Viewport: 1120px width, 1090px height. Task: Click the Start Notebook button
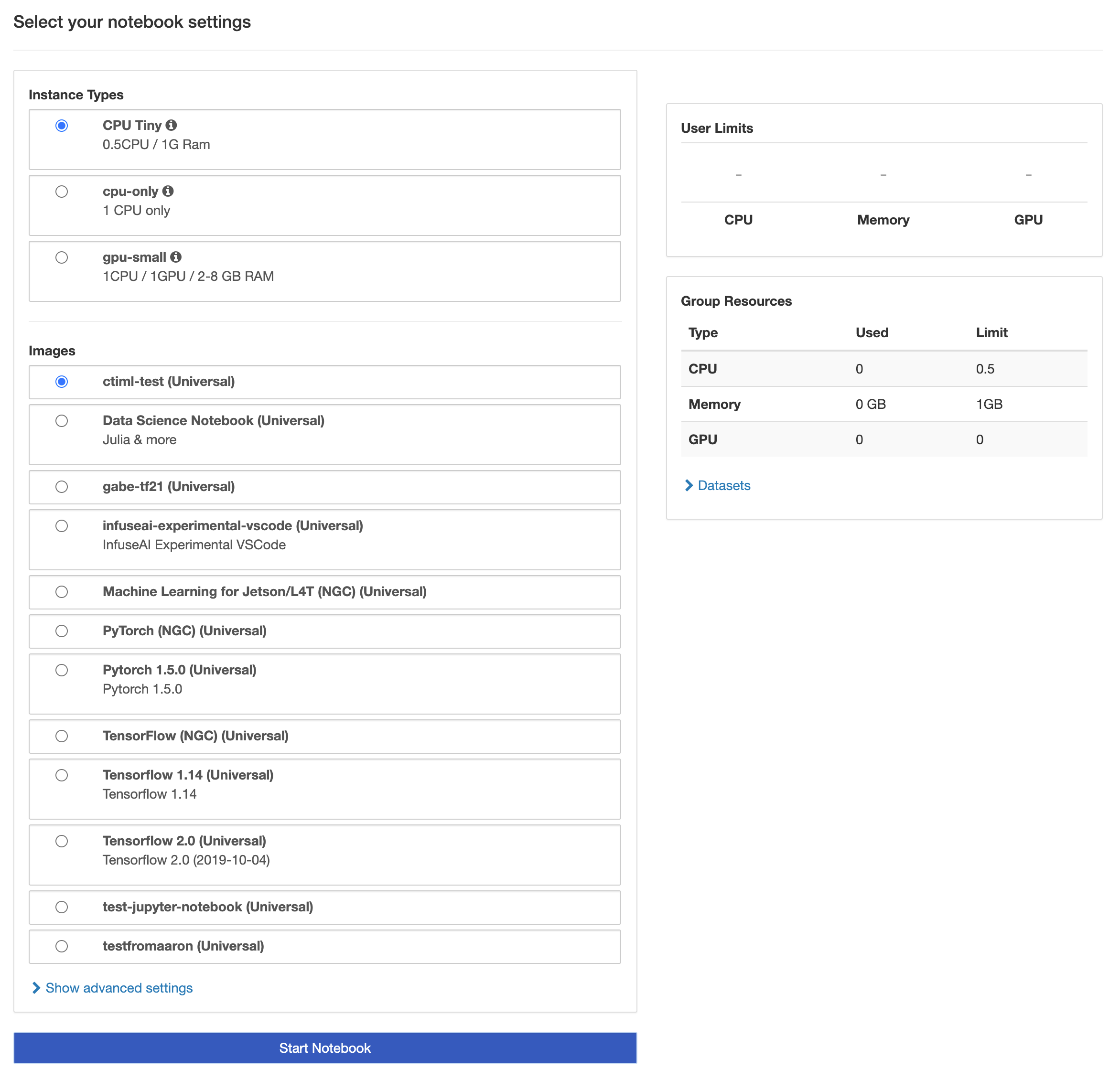point(324,1047)
